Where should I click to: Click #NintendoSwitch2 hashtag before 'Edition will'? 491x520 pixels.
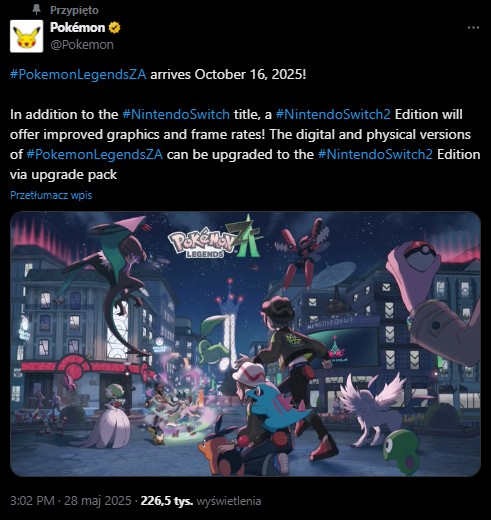coord(333,114)
